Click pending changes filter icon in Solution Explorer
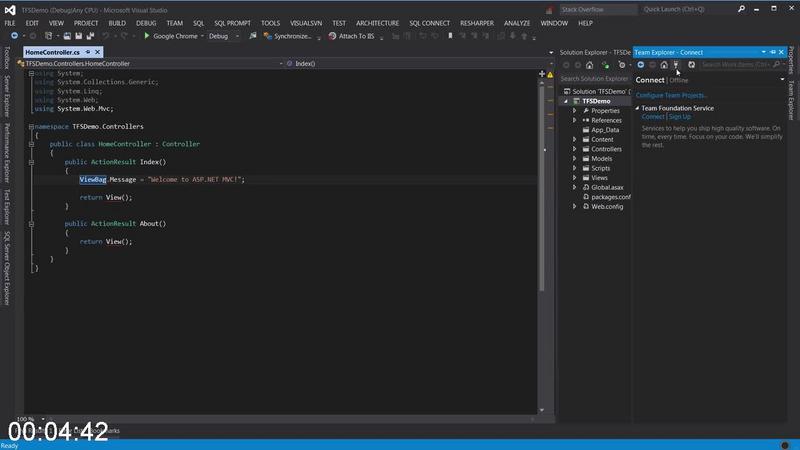 click(606, 65)
